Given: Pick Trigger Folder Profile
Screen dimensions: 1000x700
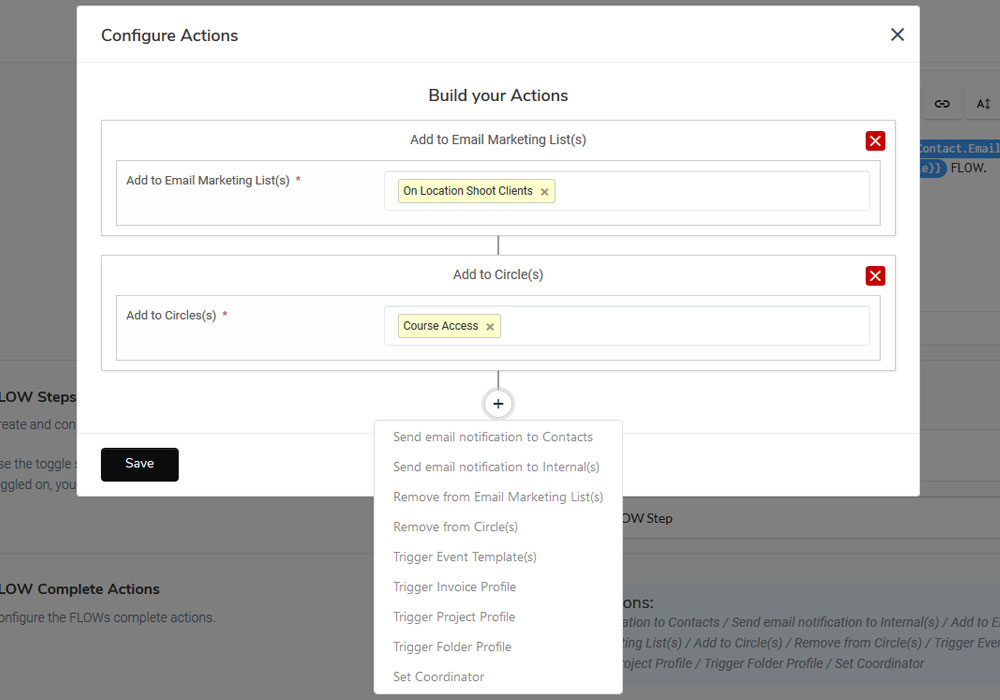Looking at the screenshot, I should pyautogui.click(x=452, y=647).
